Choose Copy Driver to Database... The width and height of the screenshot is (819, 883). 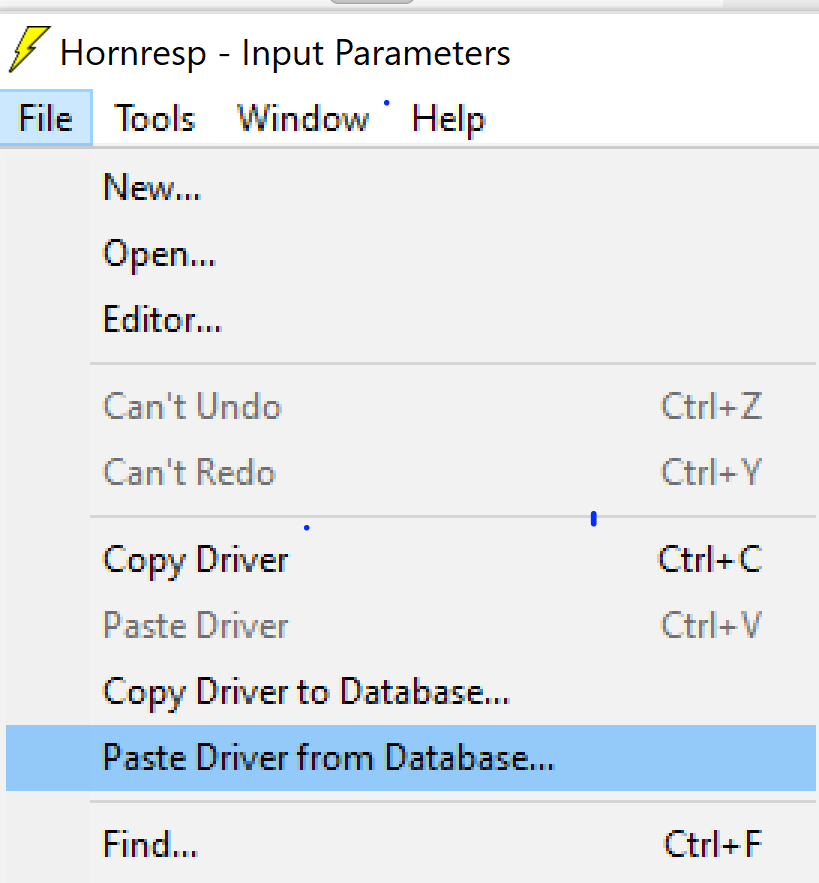tap(306, 691)
